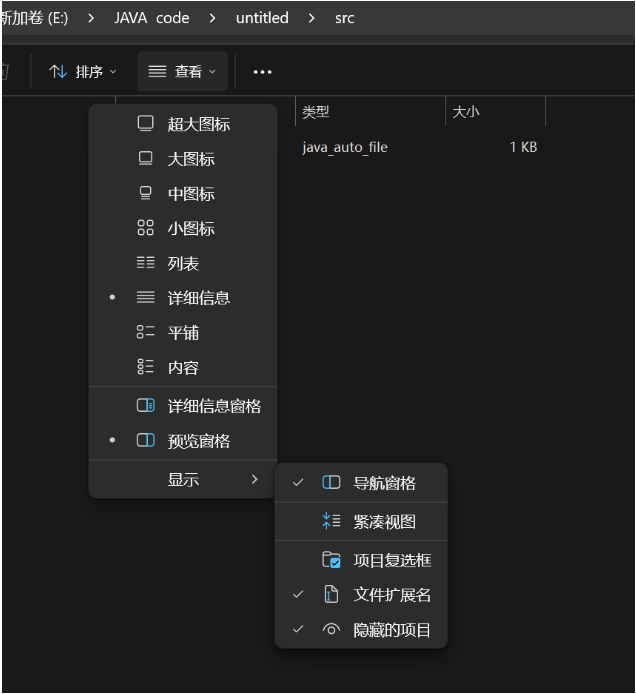Toggle the 详细信息窗格 details pane
This screenshot has height=694, width=636.
tap(183, 406)
